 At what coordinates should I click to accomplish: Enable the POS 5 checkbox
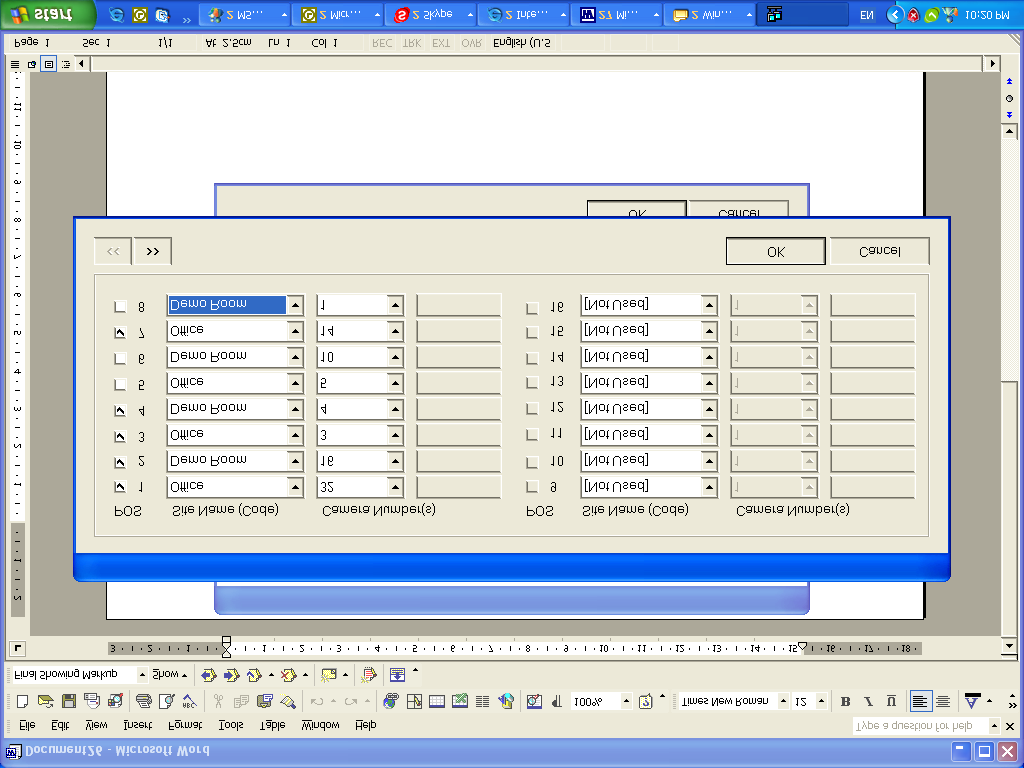[120, 384]
